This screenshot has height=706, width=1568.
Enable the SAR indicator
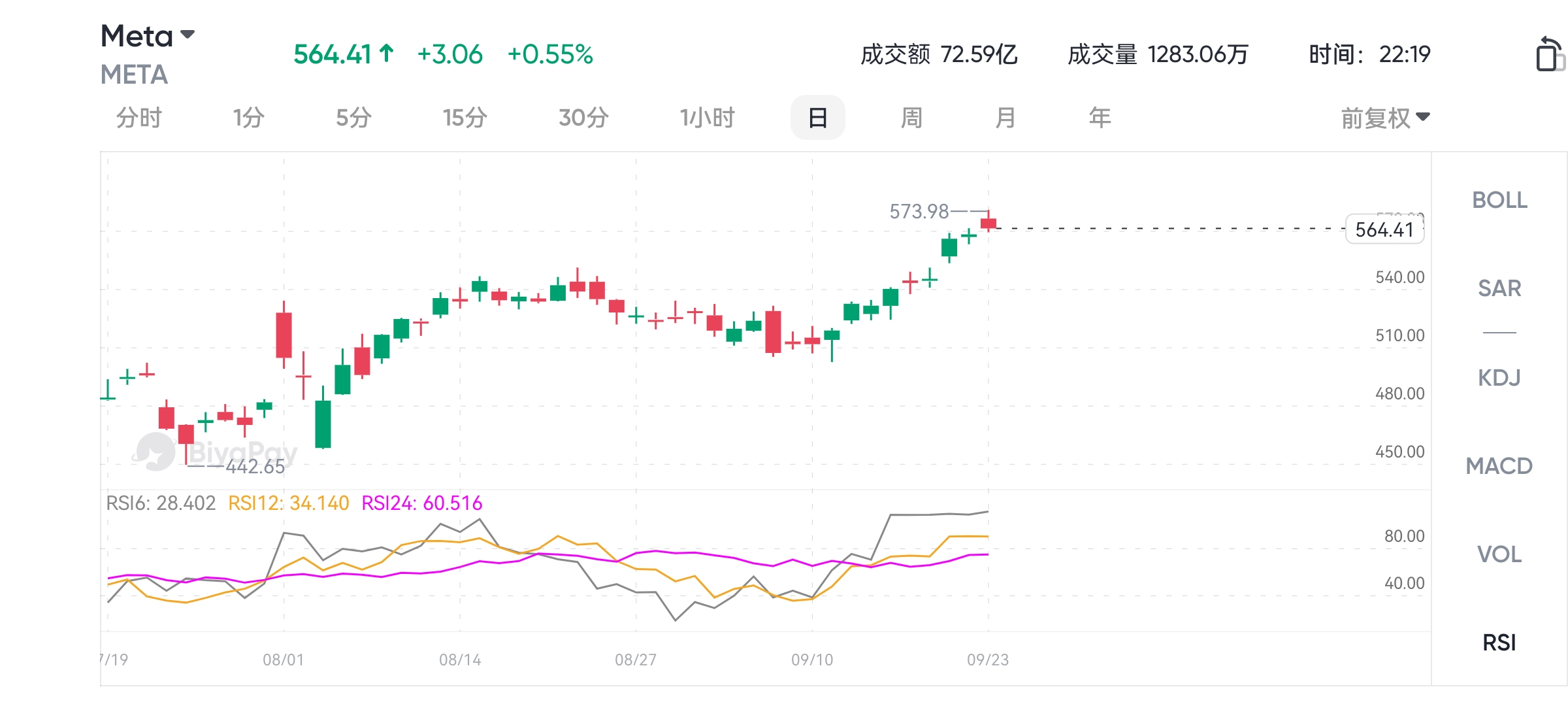tap(1499, 288)
